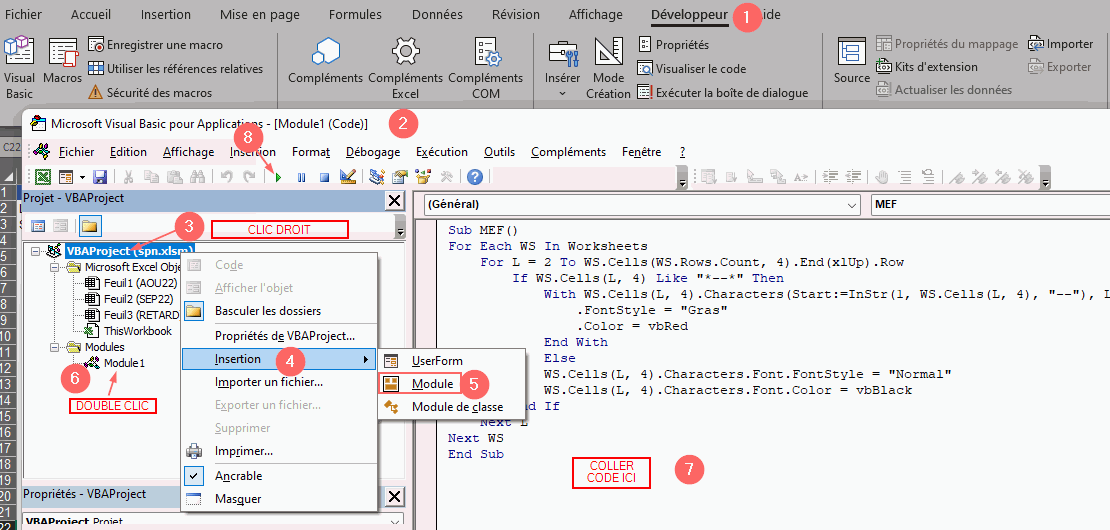
Task: Open the Macros icon in the ribbon
Action: point(63,60)
